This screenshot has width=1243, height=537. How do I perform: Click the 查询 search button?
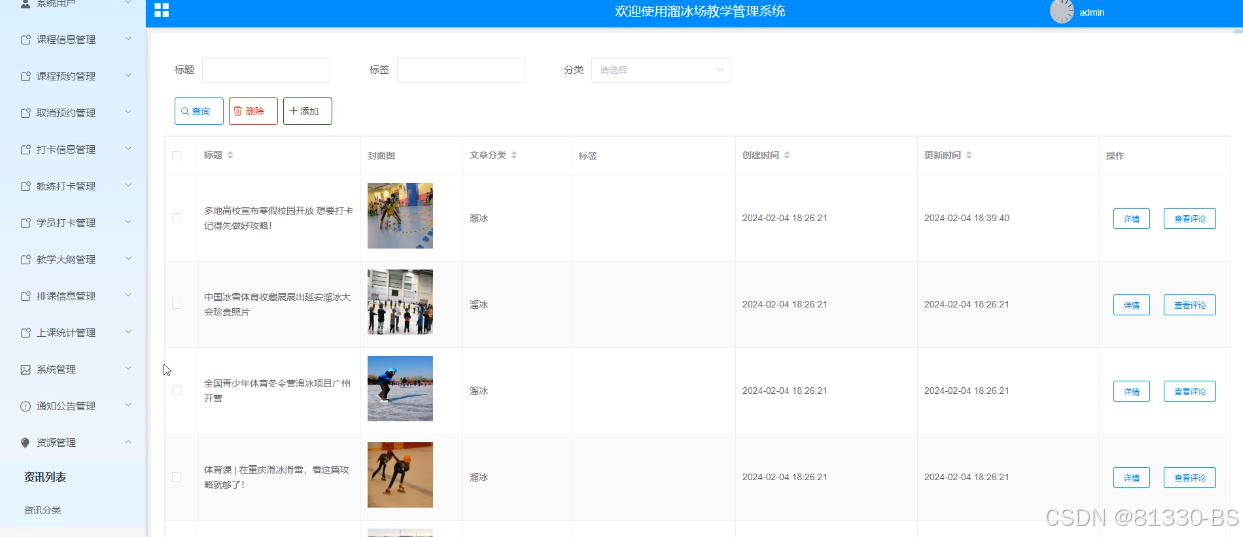pyautogui.click(x=199, y=111)
